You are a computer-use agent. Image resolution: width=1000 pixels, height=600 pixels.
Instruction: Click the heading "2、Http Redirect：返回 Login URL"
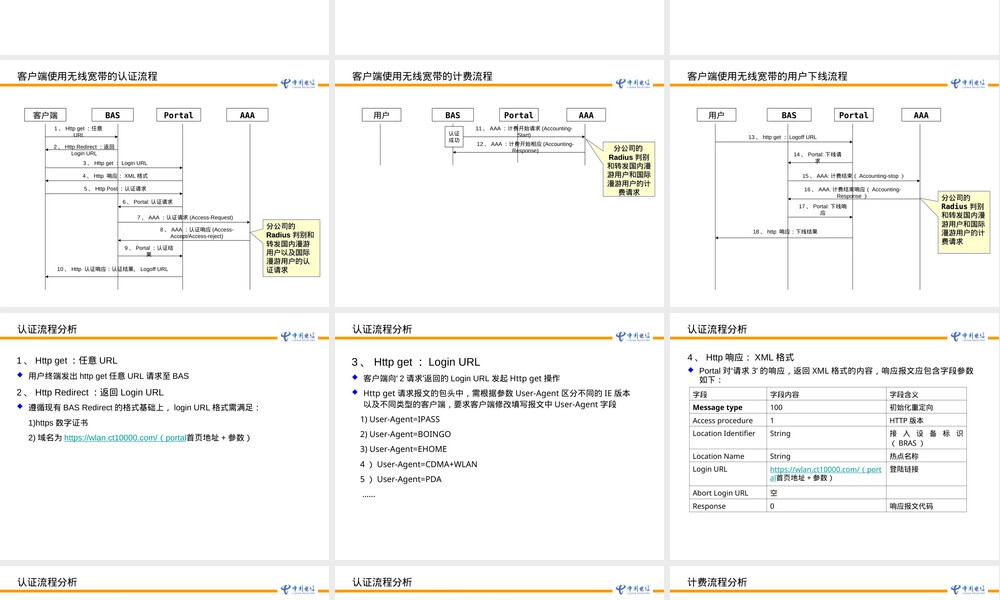tap(90, 393)
